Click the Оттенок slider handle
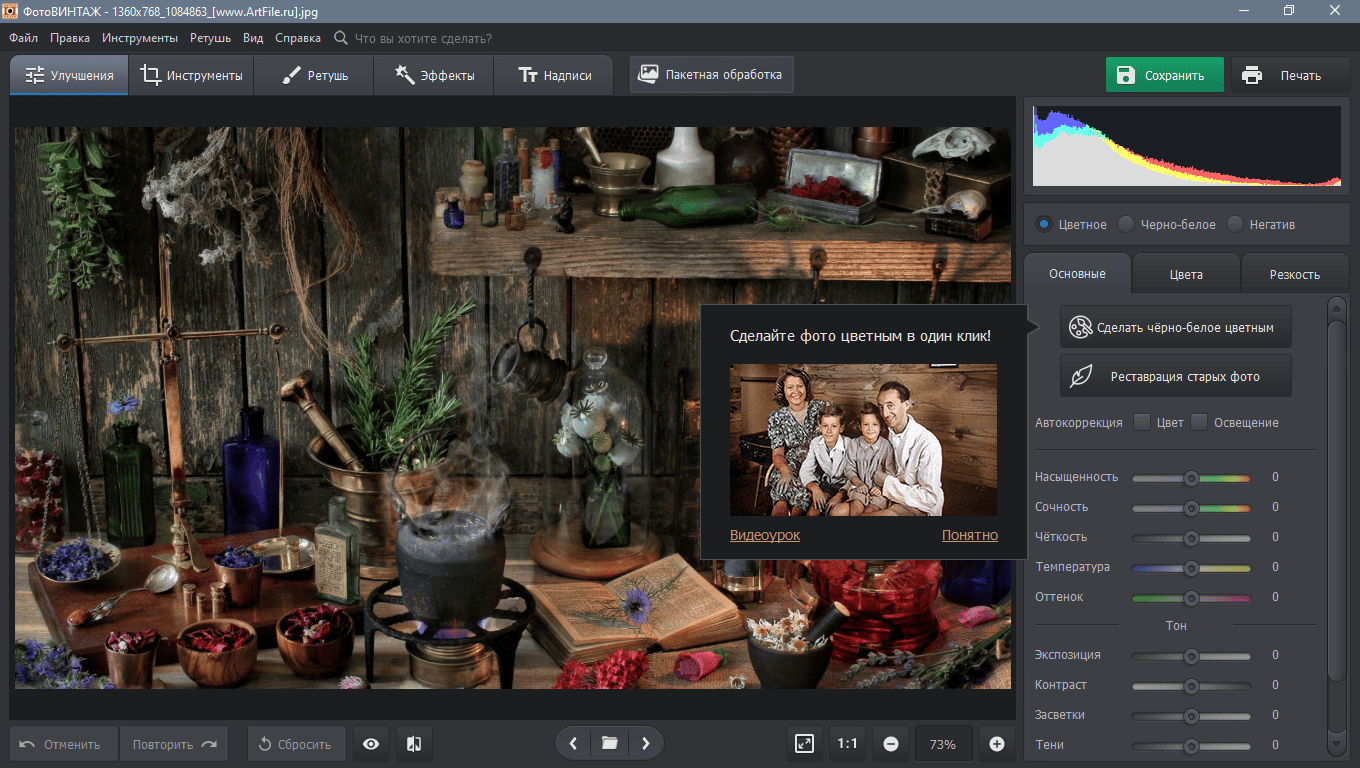1360x768 pixels. (1191, 598)
